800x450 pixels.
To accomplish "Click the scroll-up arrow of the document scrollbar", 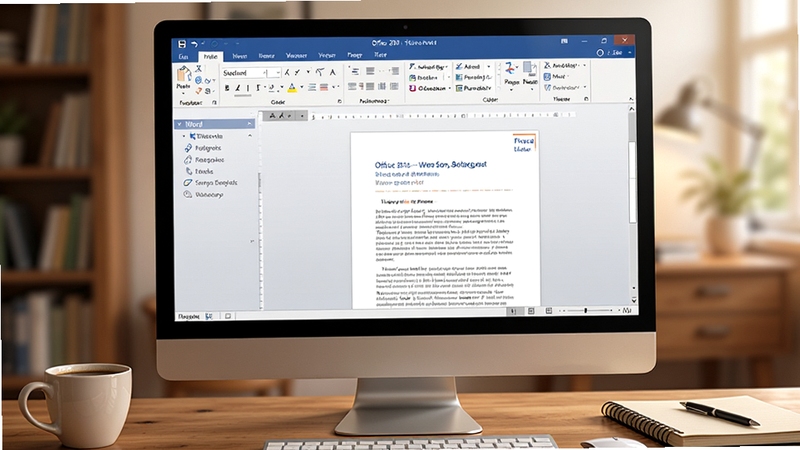I will (632, 109).
